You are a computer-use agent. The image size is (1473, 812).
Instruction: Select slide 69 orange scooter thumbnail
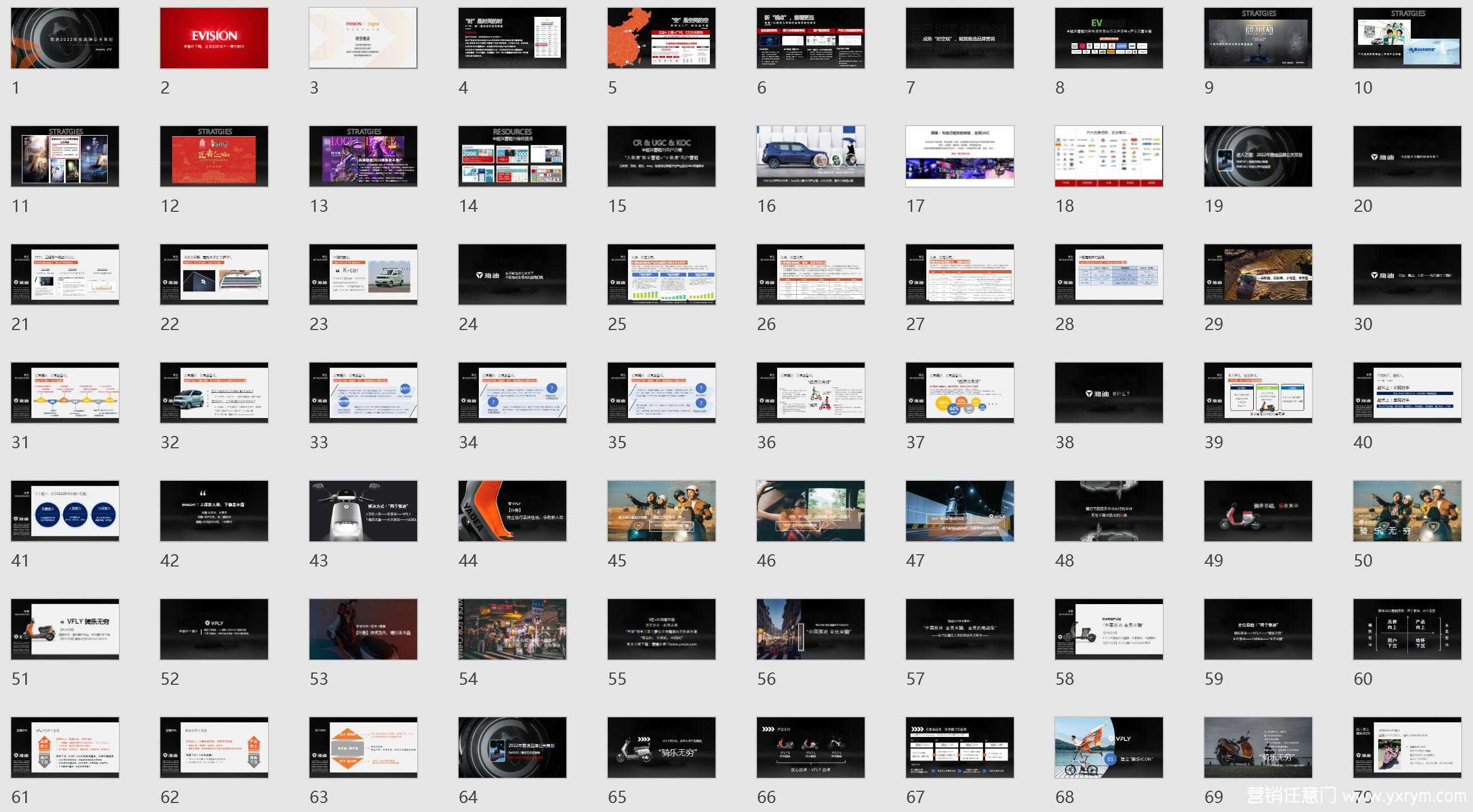pyautogui.click(x=1259, y=748)
